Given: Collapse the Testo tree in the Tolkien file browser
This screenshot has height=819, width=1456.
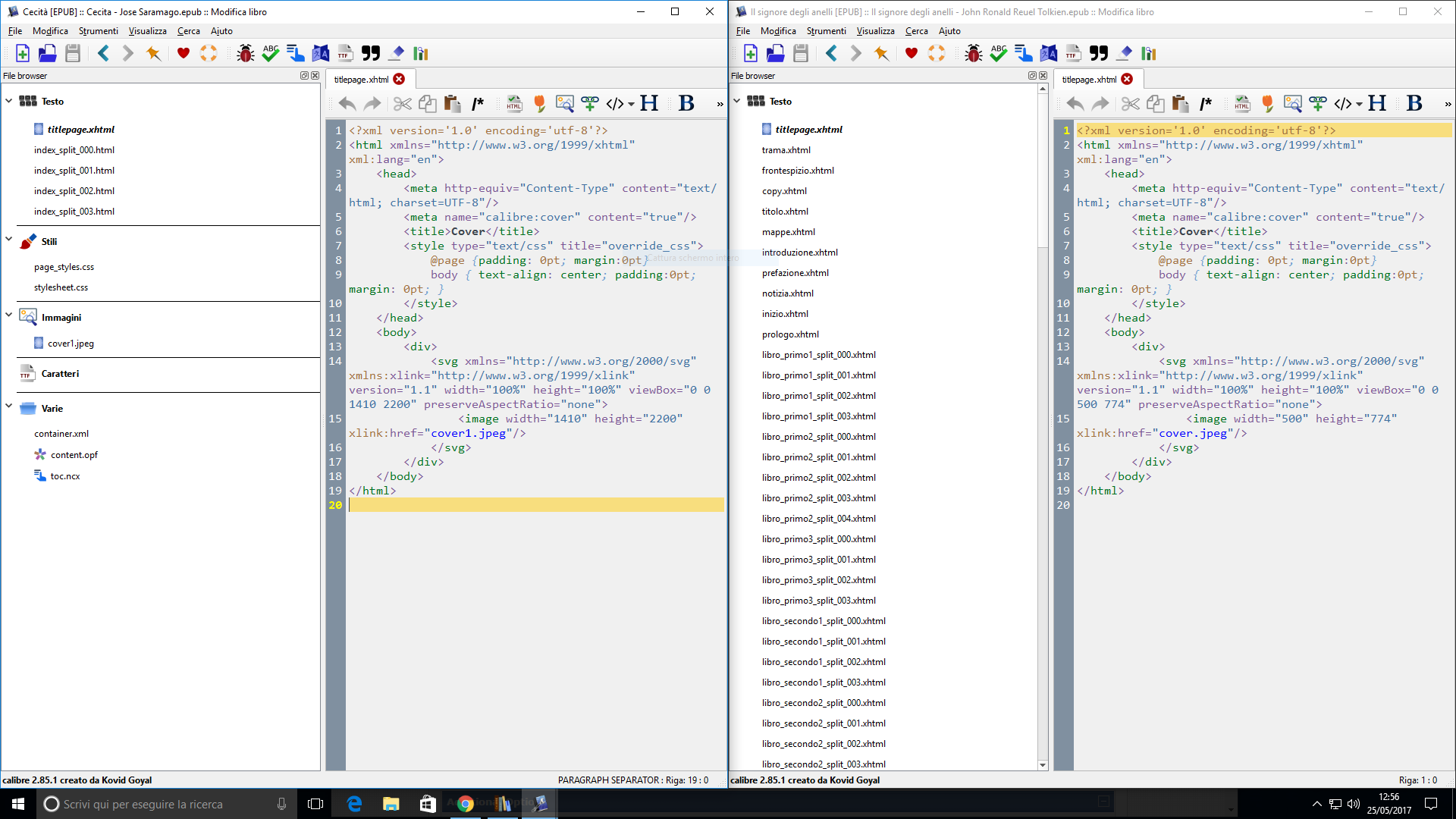Looking at the screenshot, I should tap(736, 100).
